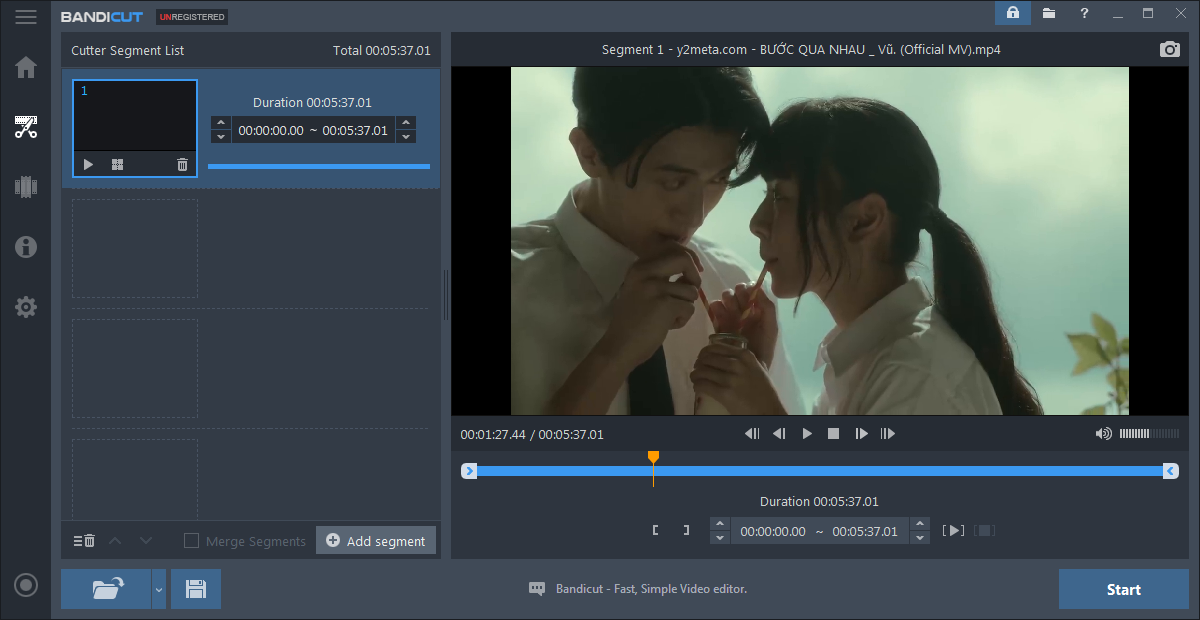Image resolution: width=1200 pixels, height=620 pixels.
Task: Go to the Home screen icon
Action: [26, 68]
